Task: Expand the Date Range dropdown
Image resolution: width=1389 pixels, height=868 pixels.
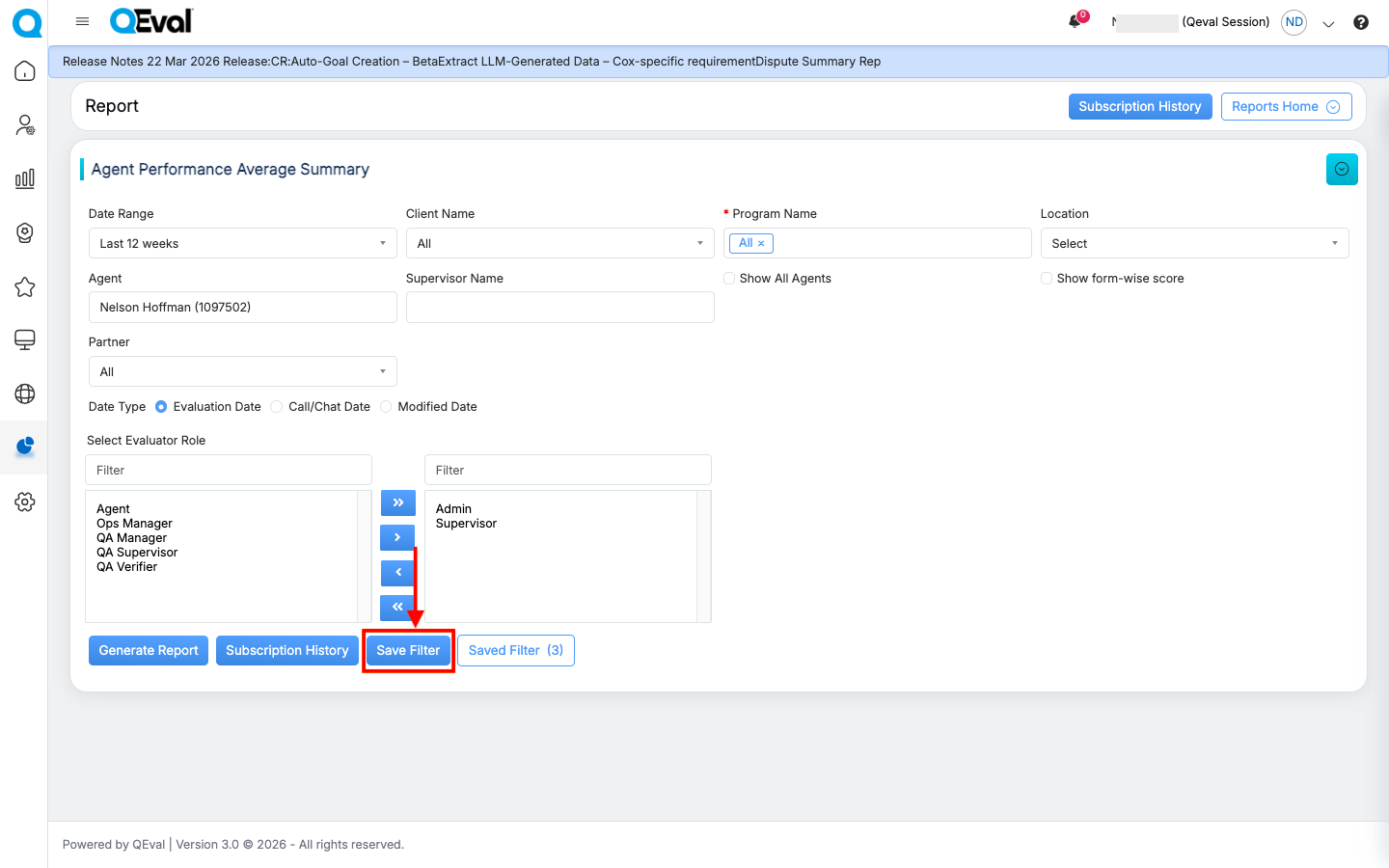Action: coord(242,243)
